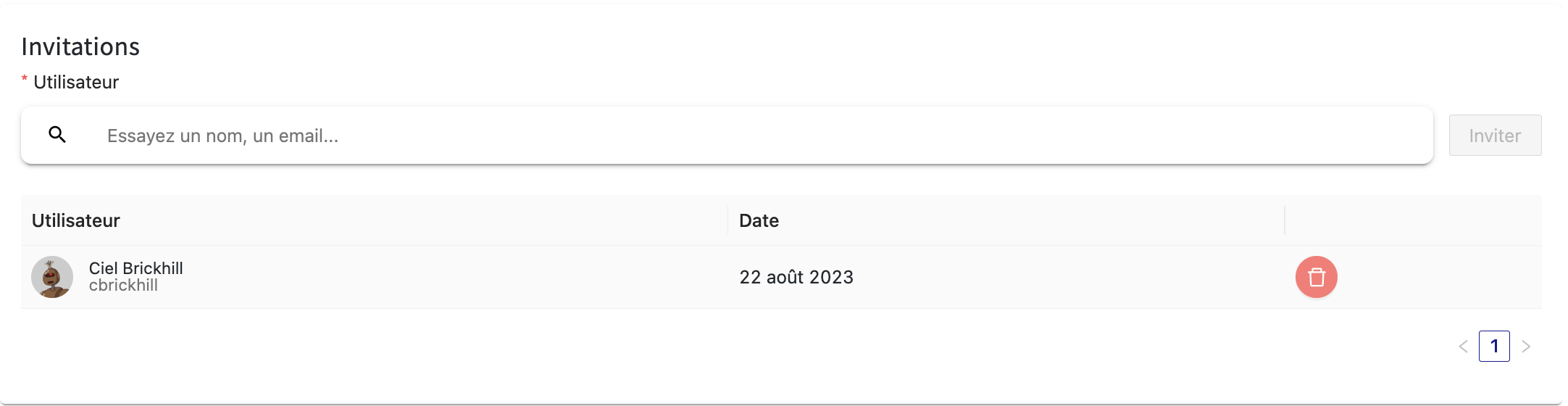Click the magnifying glass search icon
The width and height of the screenshot is (1568, 406).
click(57, 135)
